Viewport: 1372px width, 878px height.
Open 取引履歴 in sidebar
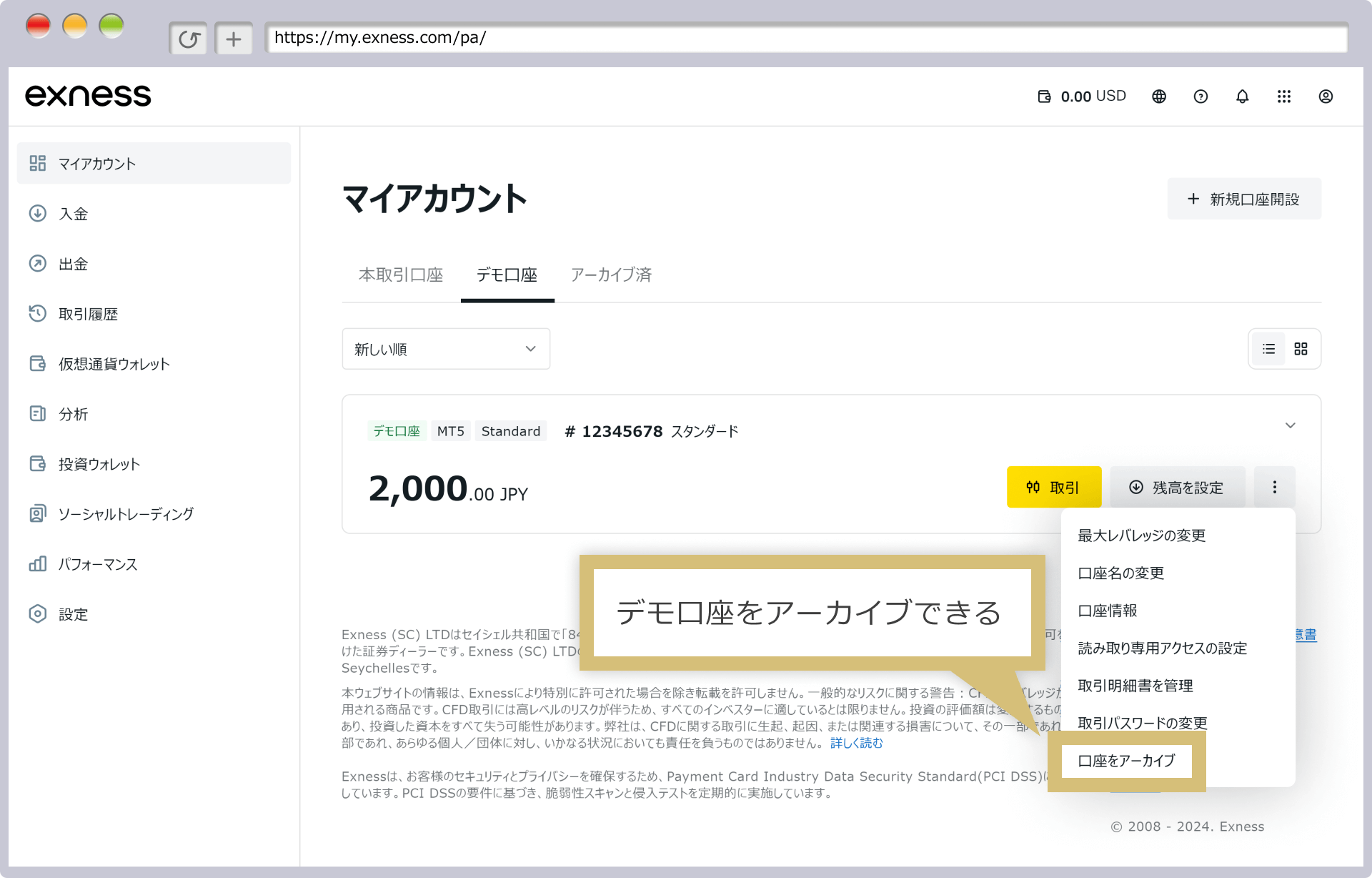[x=154, y=313]
